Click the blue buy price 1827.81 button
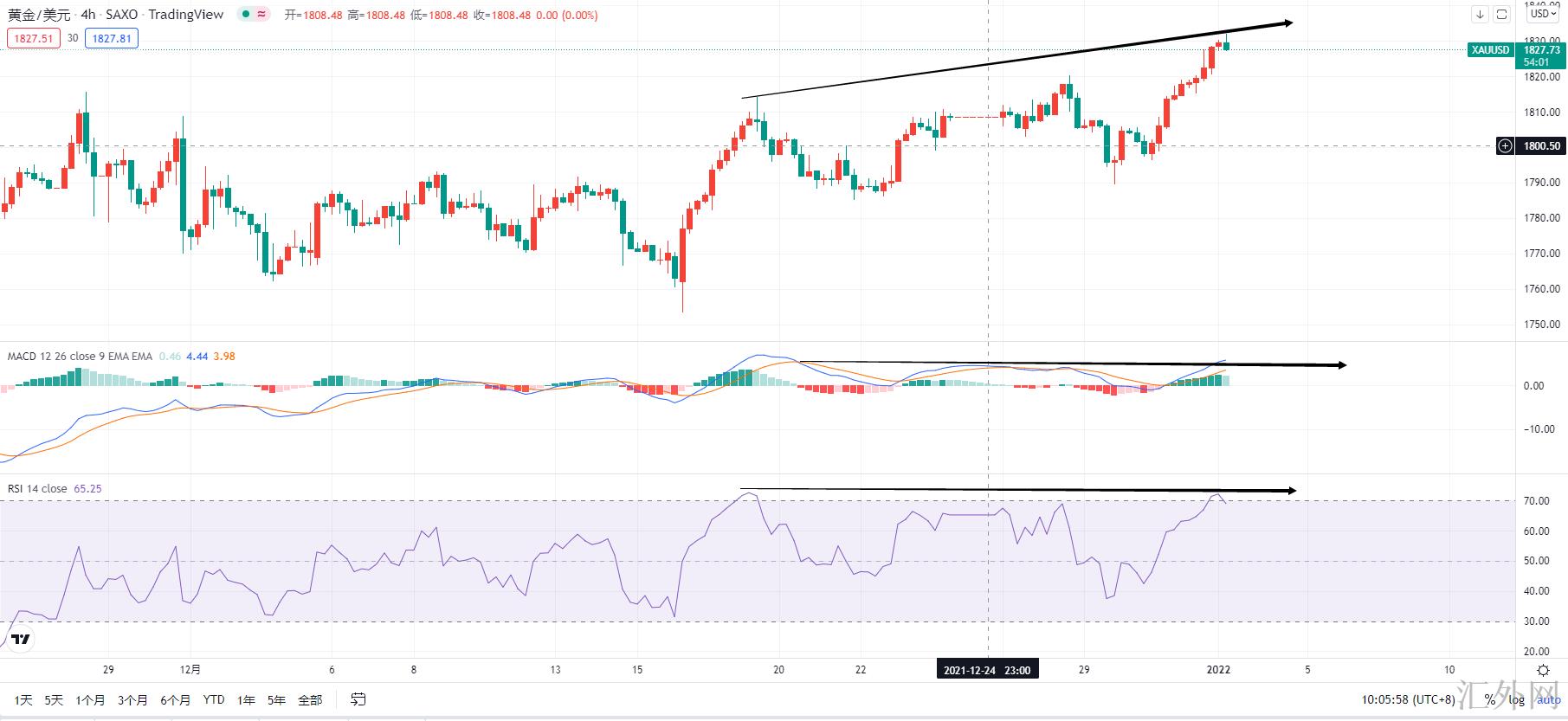 coord(112,38)
